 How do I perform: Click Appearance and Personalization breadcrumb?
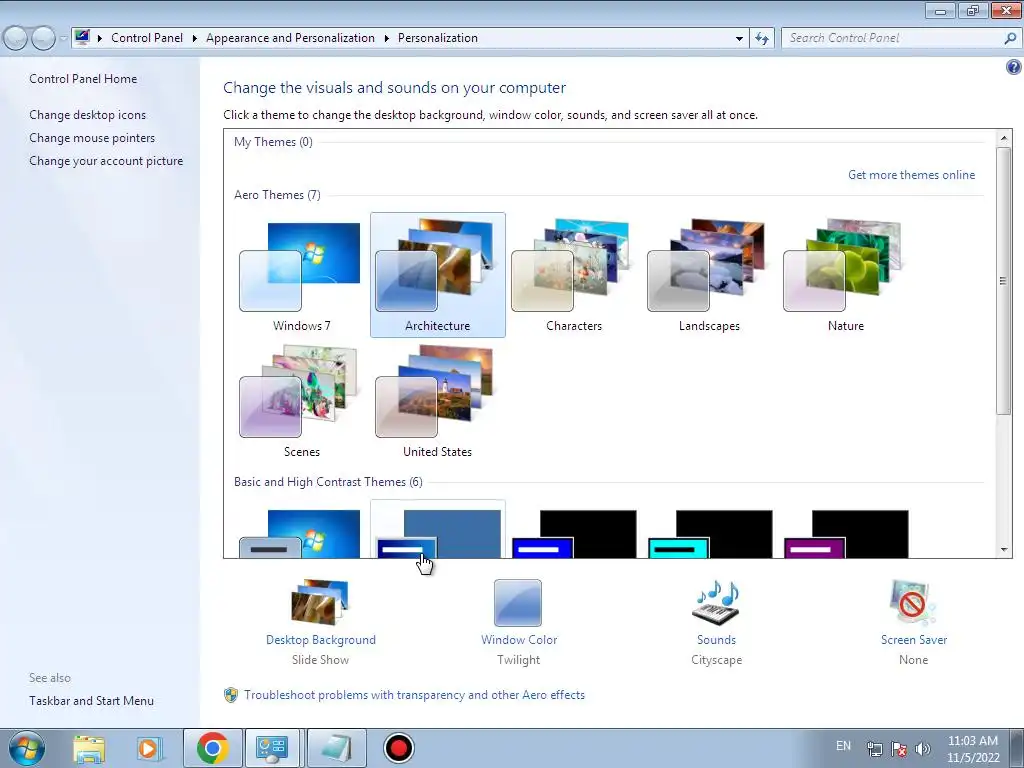[x=290, y=38]
